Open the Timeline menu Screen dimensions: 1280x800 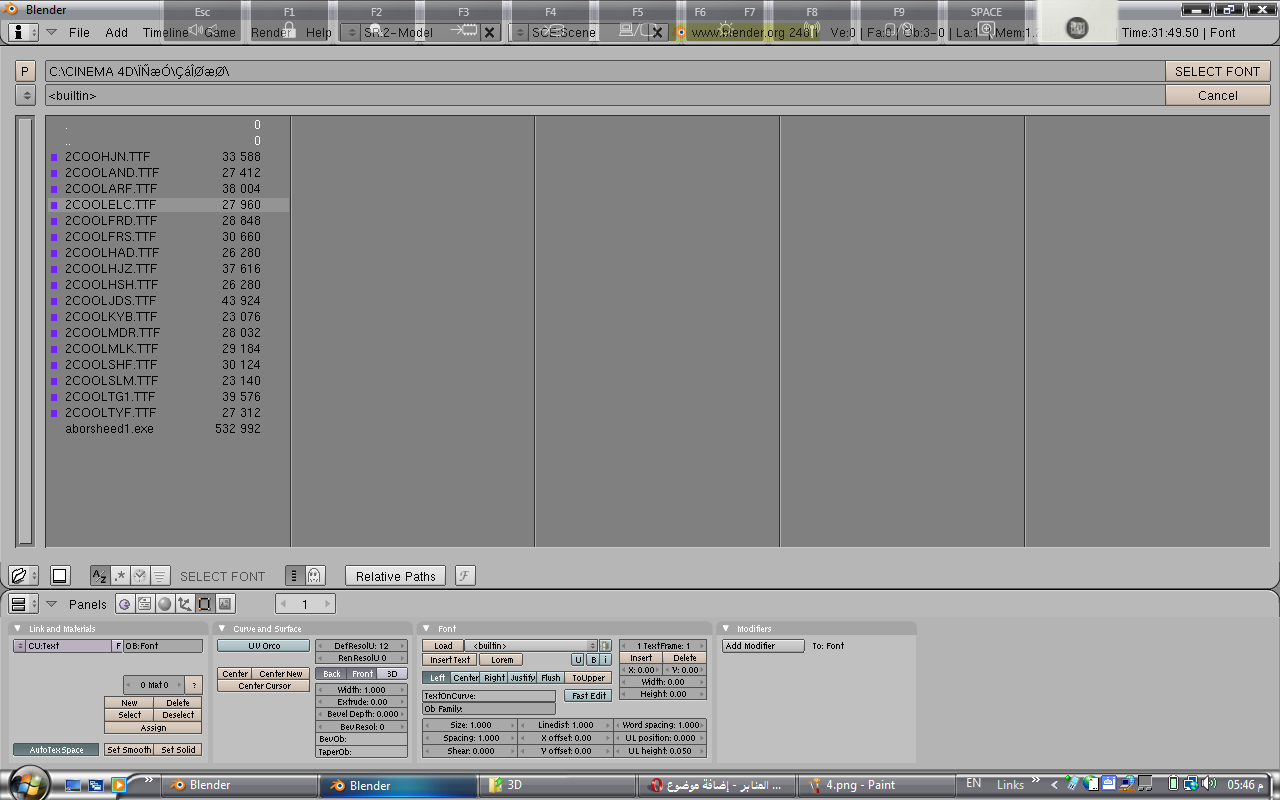165,32
